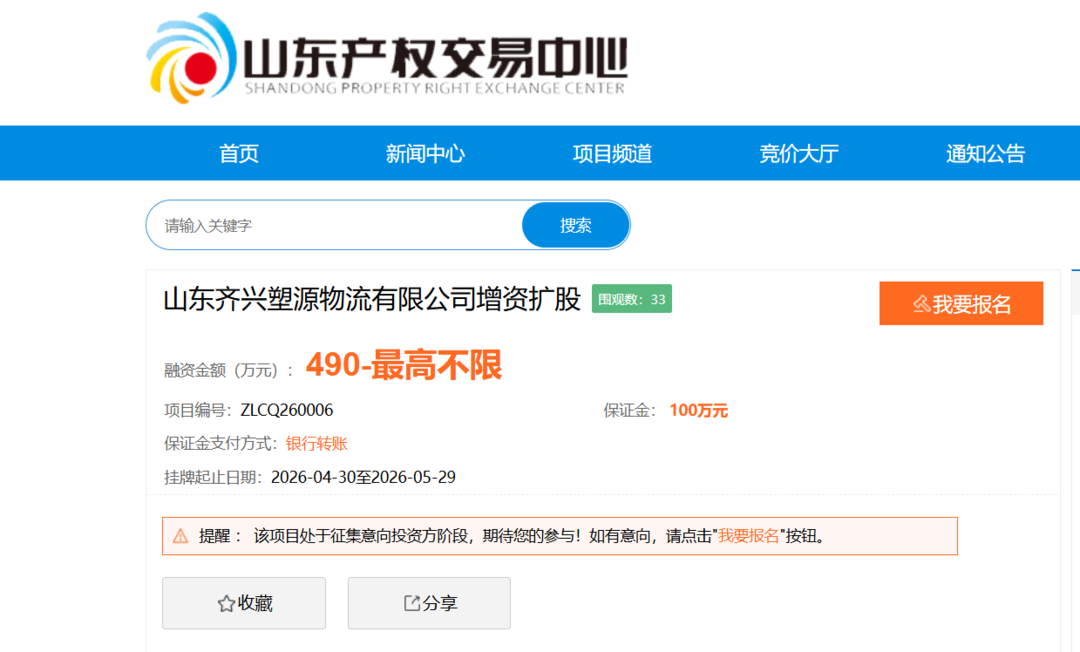
Task: Click the 融资金额（万元） label
Action: click(229, 370)
